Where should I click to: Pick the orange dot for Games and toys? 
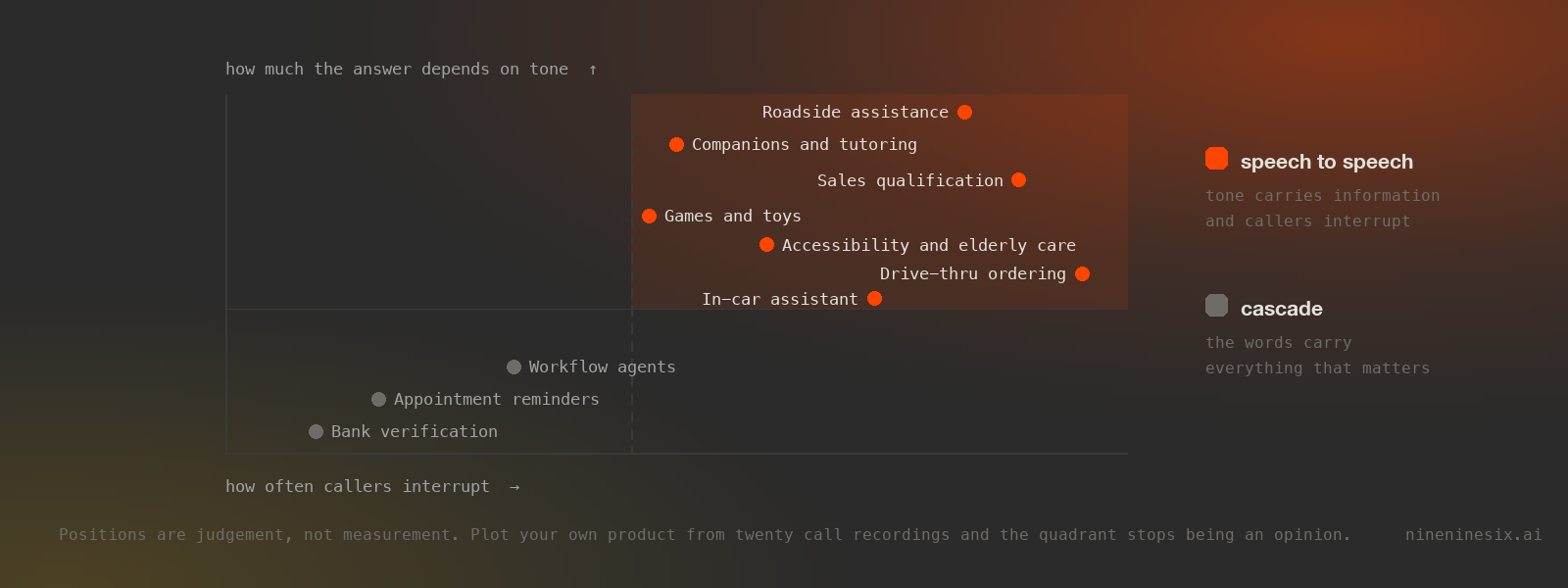[649, 216]
